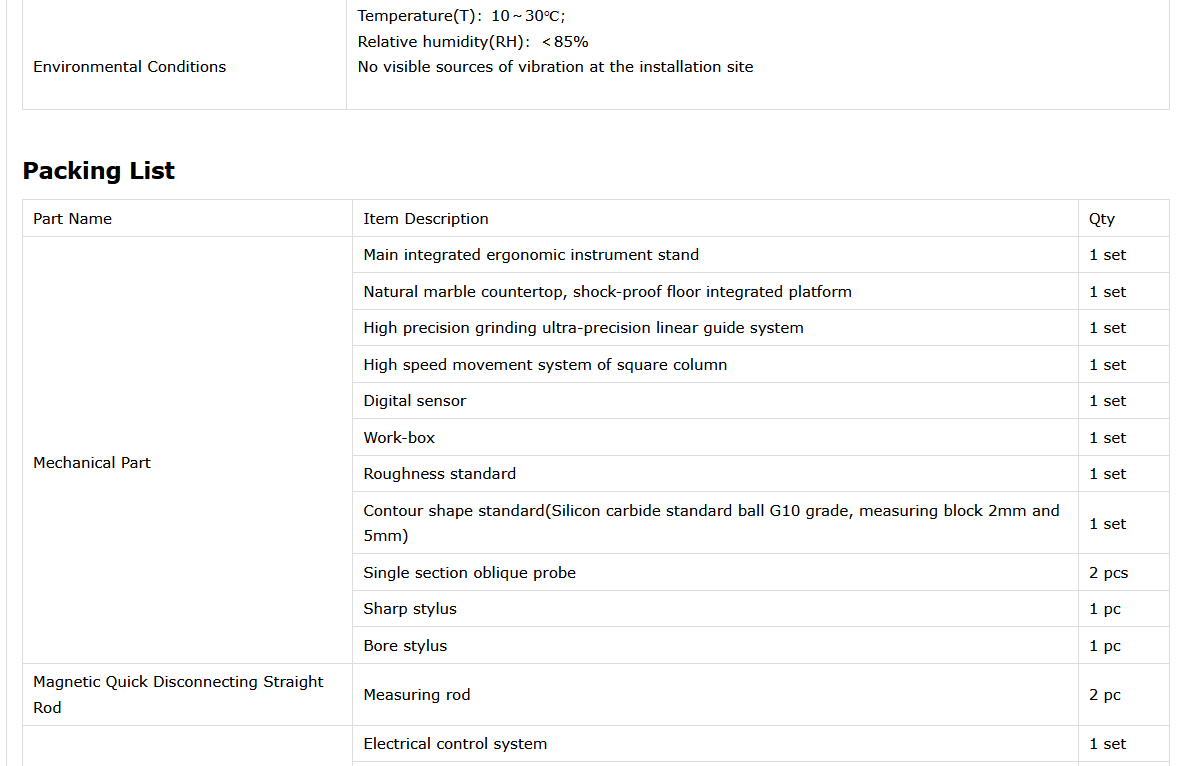Screen dimensions: 1181x766
Task: Click the Roughness standard item
Action: pos(440,474)
